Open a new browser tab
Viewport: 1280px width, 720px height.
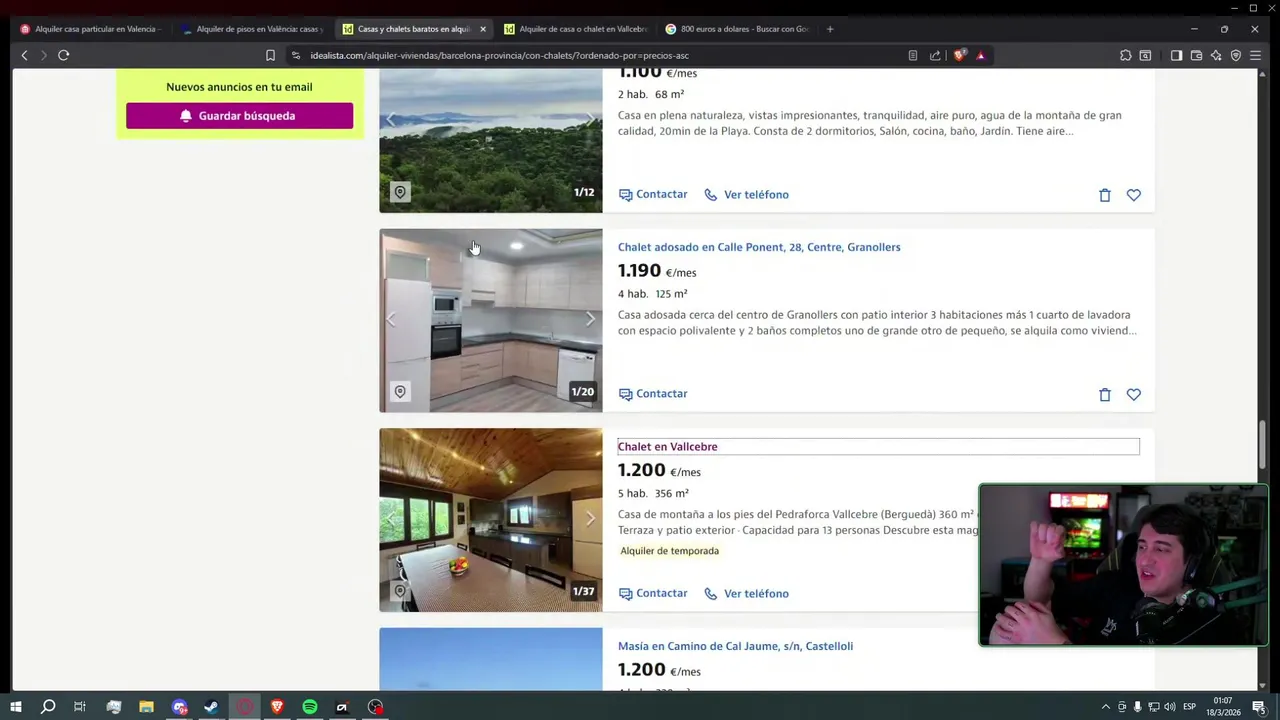pyautogui.click(x=830, y=29)
